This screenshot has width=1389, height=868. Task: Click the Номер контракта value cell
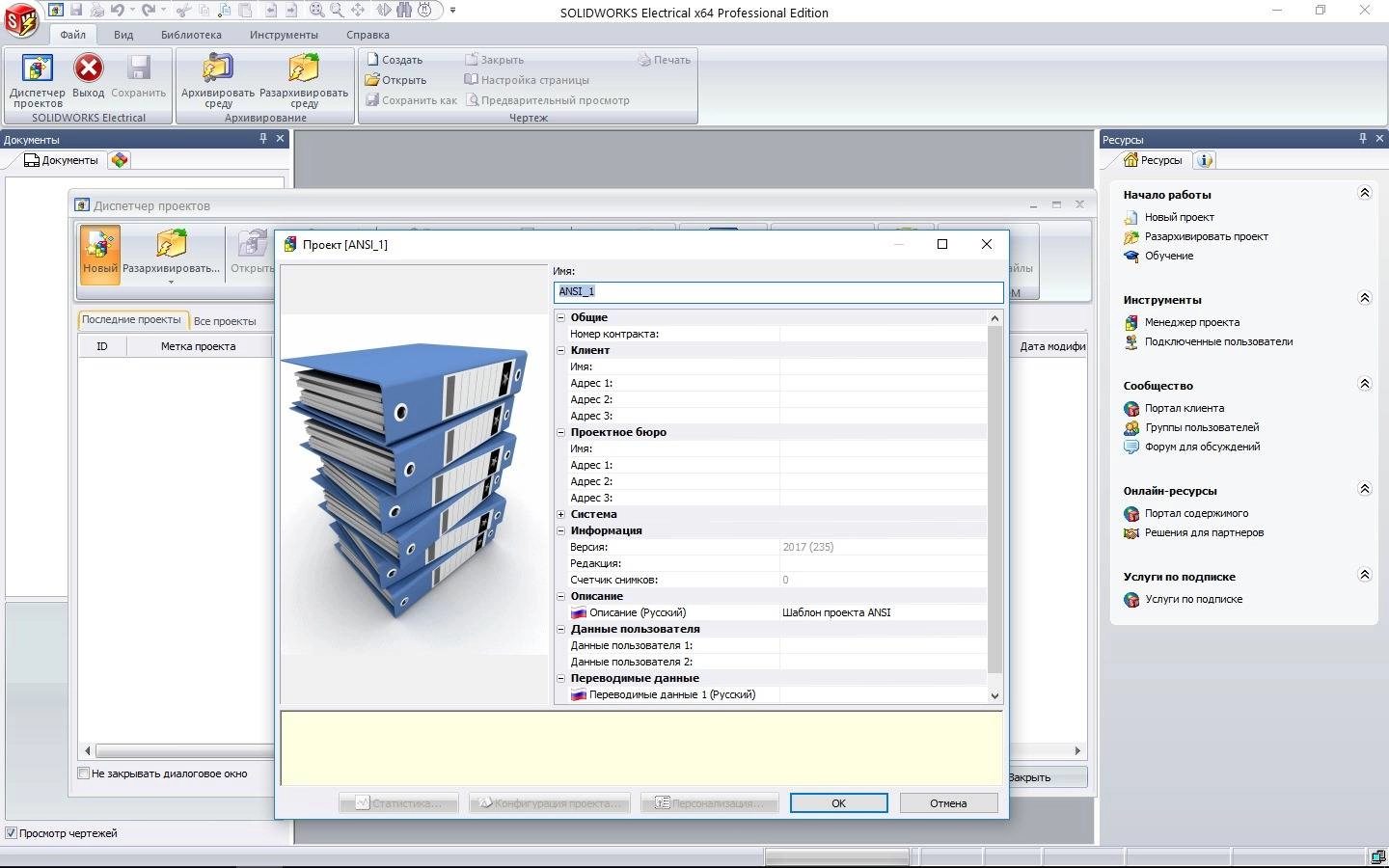pos(883,334)
